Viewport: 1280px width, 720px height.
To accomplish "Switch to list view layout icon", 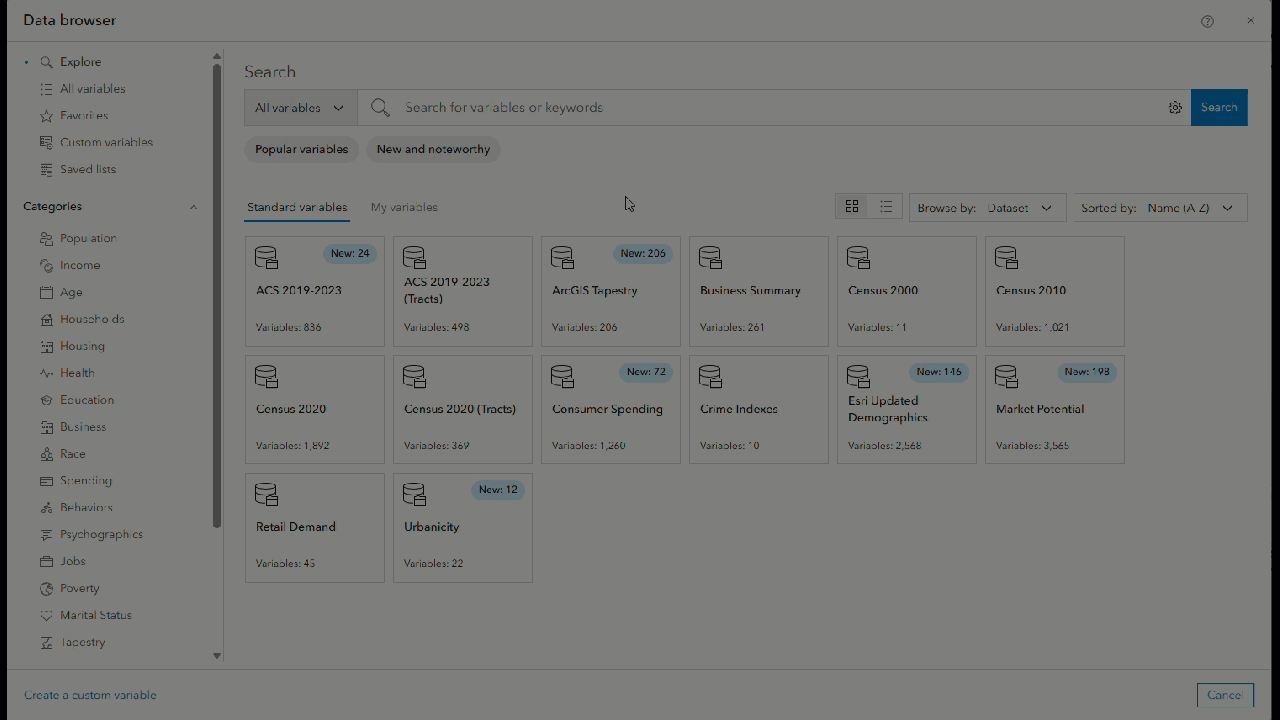I will [x=886, y=207].
